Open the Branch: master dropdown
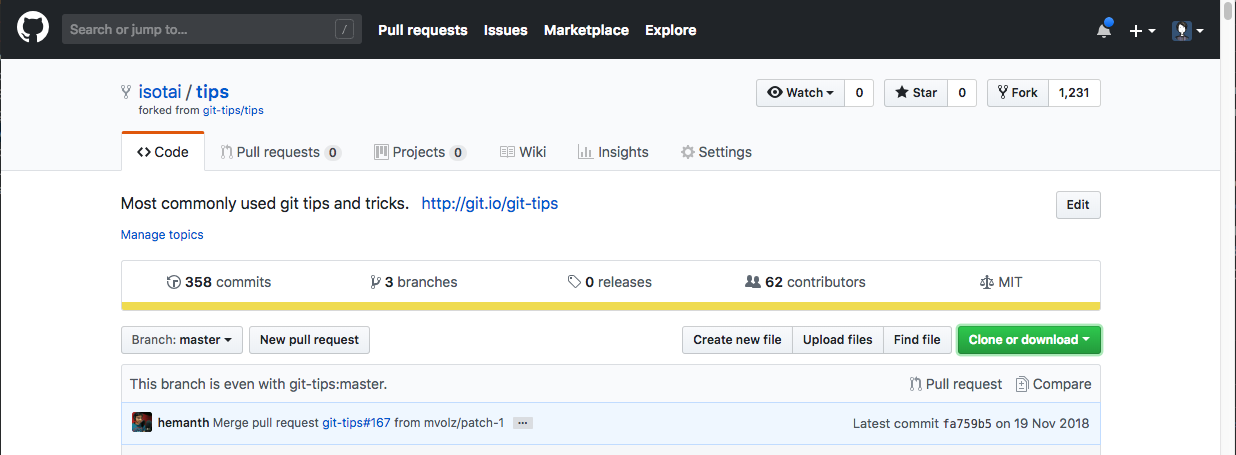Screen dimensions: 1236x455 181,340
